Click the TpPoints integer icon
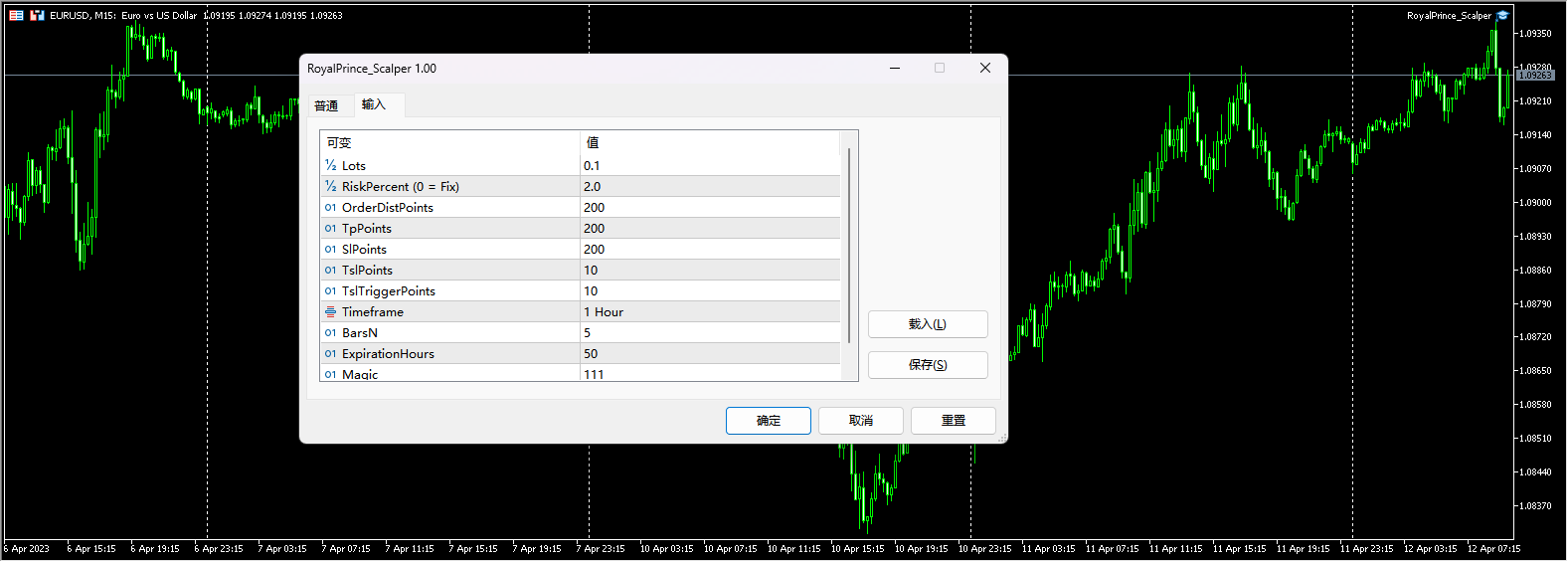 point(330,228)
